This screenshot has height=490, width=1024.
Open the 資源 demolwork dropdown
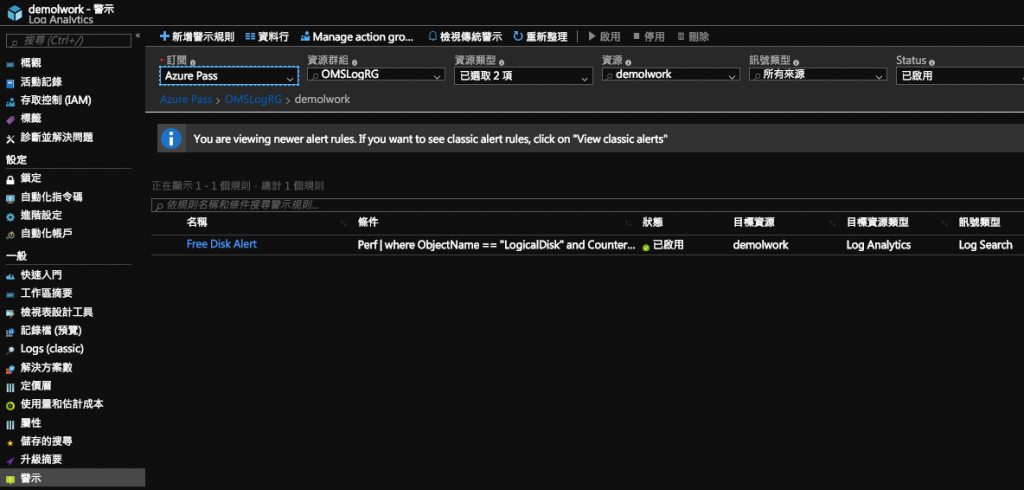(x=671, y=75)
